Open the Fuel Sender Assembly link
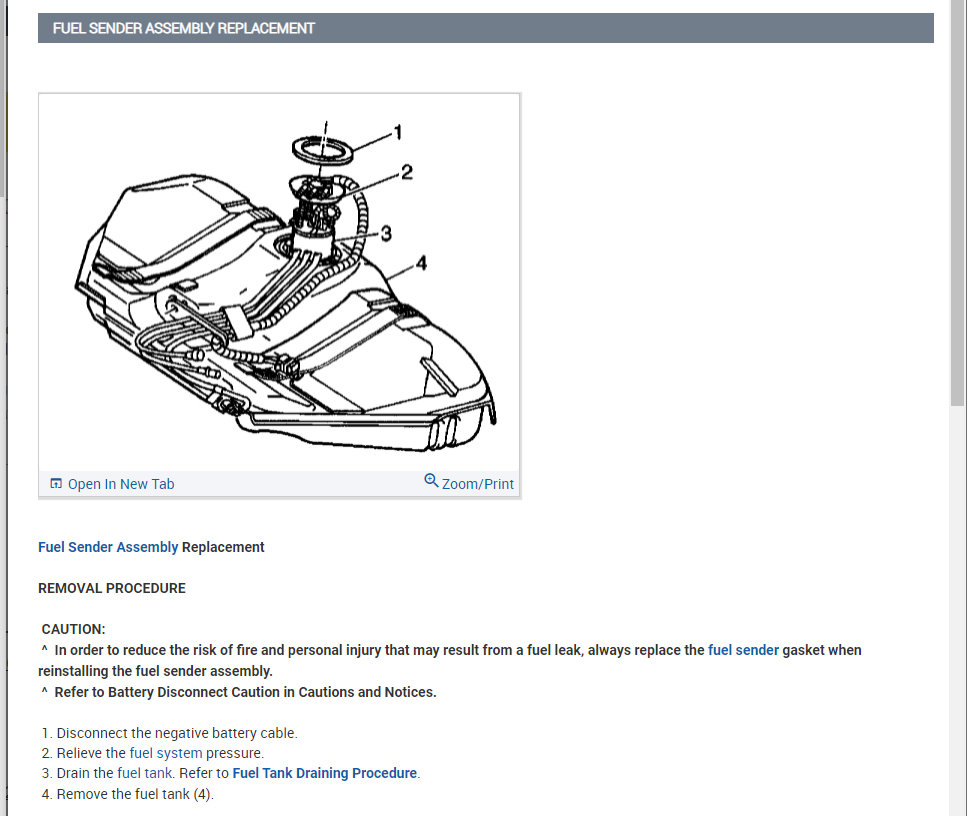Image resolution: width=967 pixels, height=816 pixels. 108,547
